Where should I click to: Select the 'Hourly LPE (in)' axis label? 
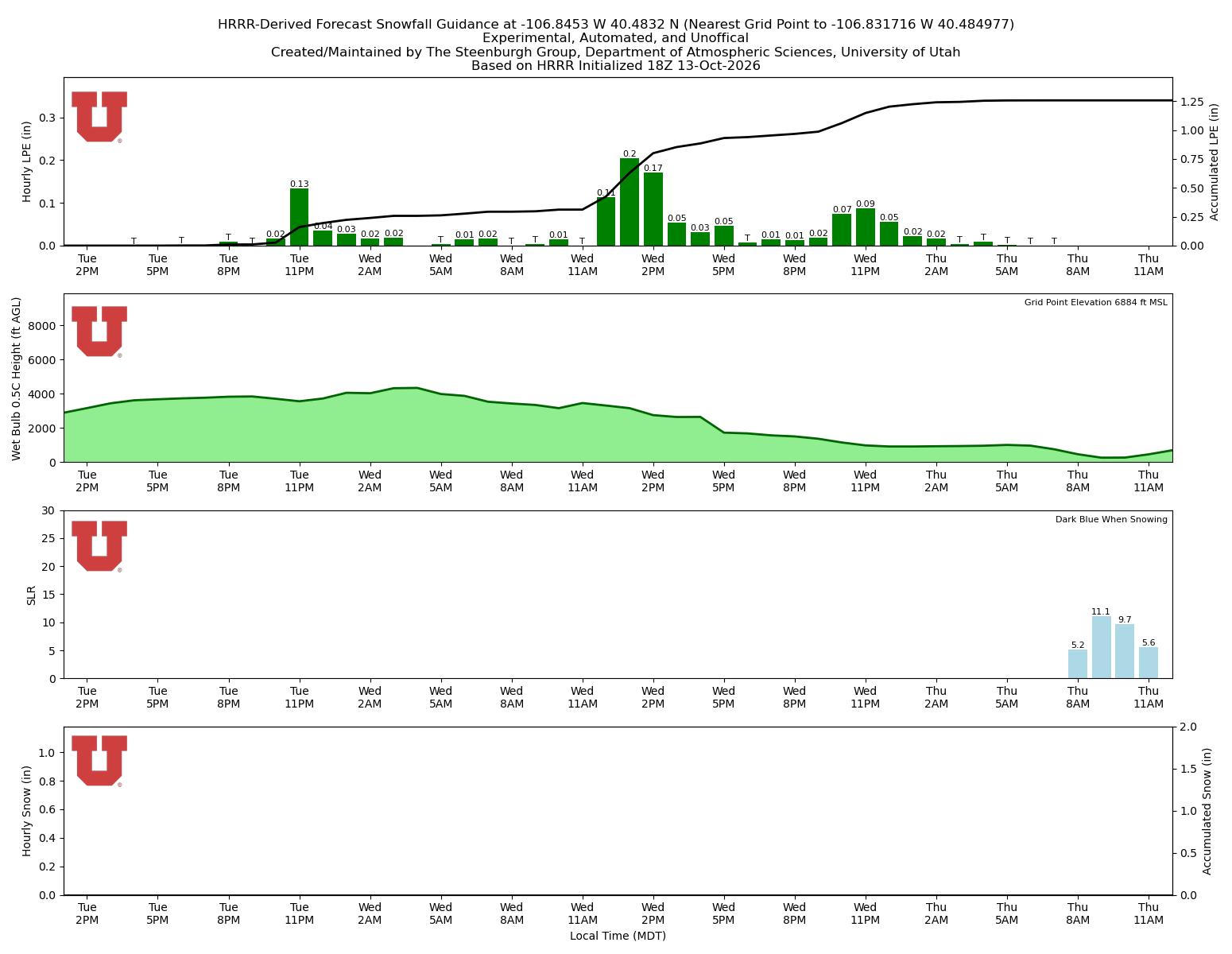[27, 161]
